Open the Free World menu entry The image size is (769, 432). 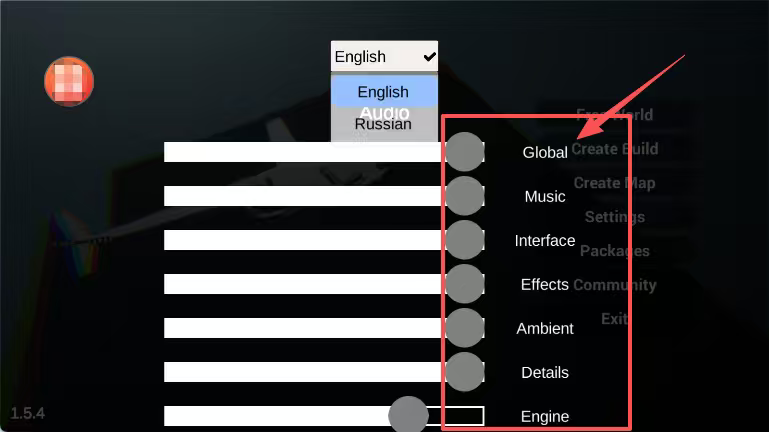[x=614, y=114]
